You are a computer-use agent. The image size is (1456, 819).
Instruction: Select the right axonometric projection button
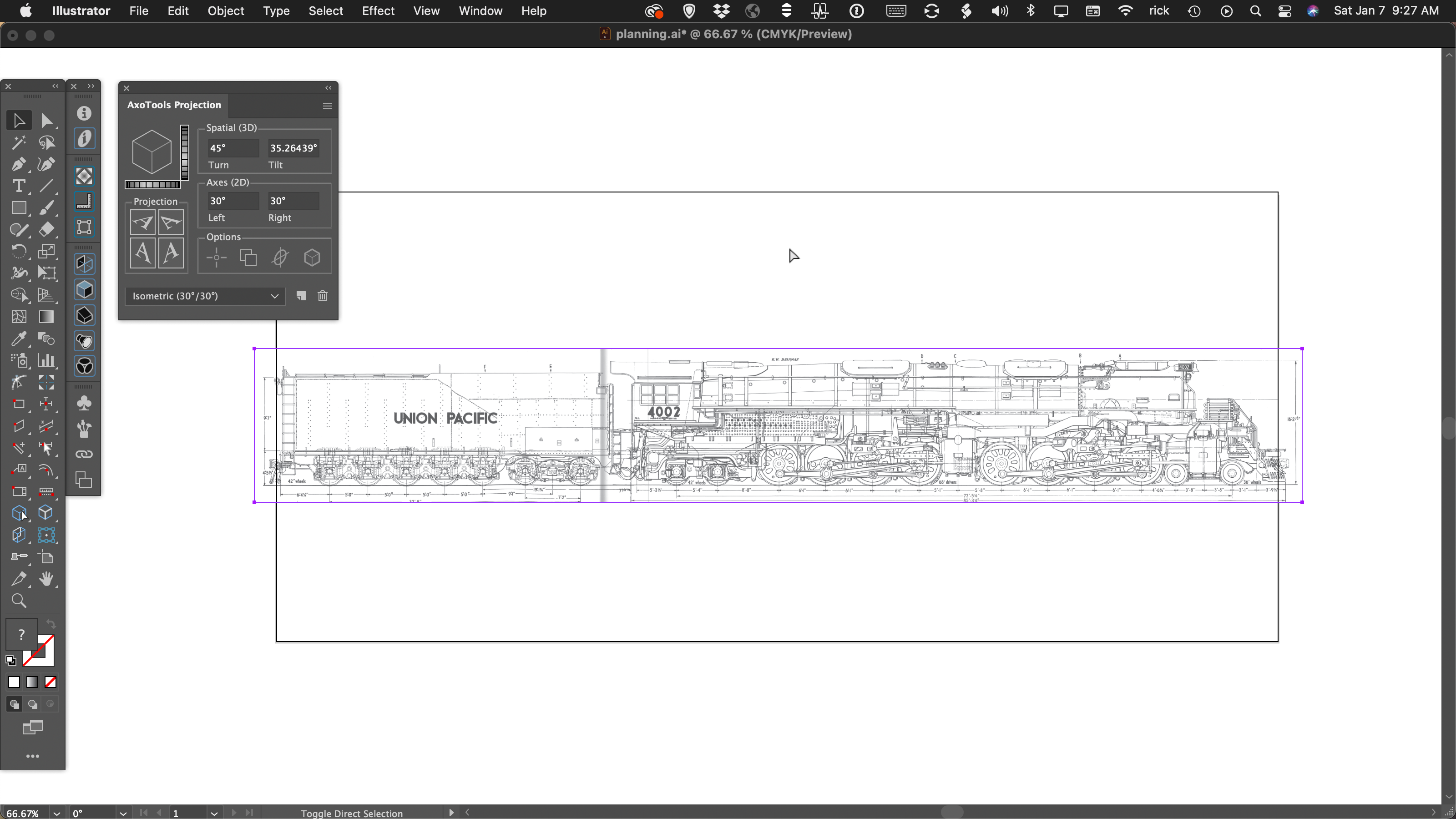pos(170,222)
